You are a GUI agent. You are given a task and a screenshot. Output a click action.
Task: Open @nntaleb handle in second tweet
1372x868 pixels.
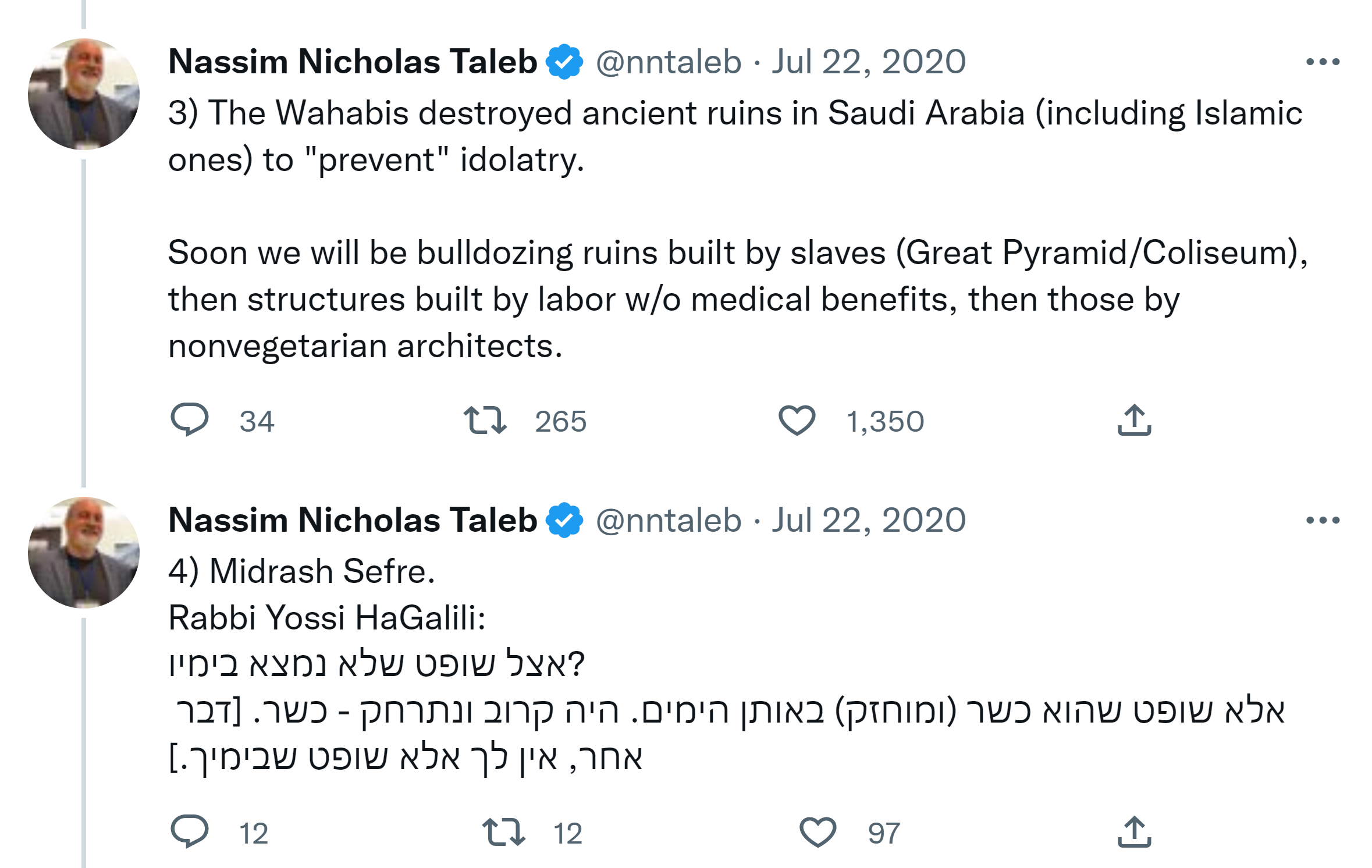[x=669, y=520]
